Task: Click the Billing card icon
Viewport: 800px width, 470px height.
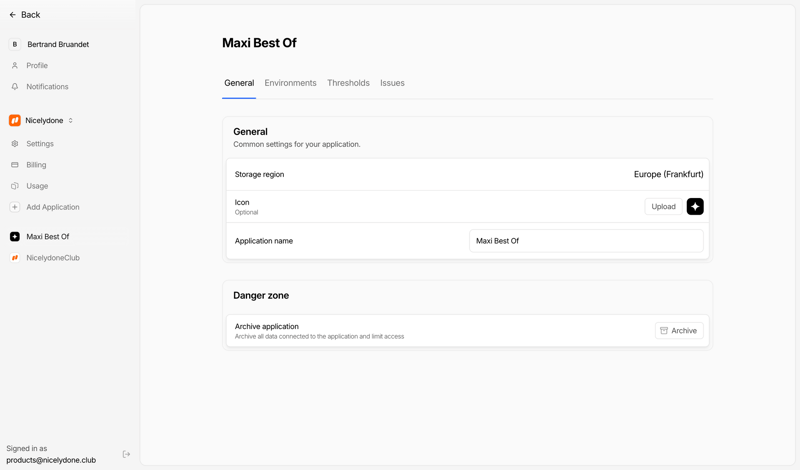Action: (x=15, y=165)
